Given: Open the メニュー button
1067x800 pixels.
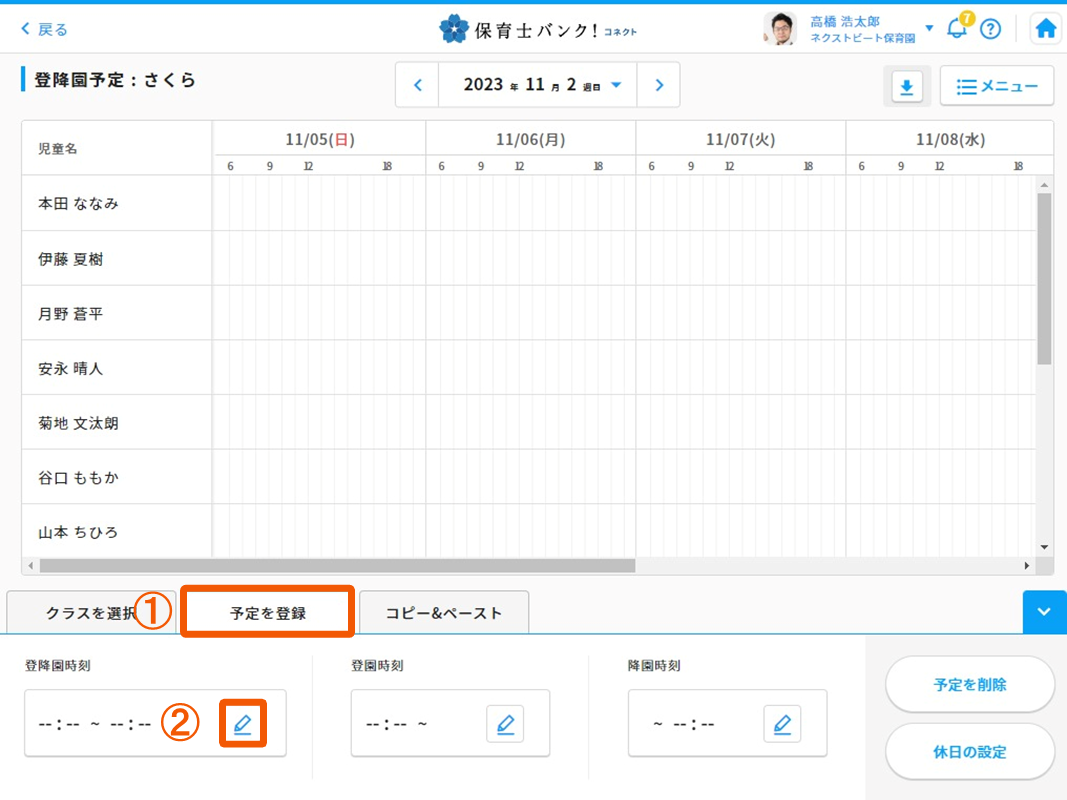Looking at the screenshot, I should [996, 87].
